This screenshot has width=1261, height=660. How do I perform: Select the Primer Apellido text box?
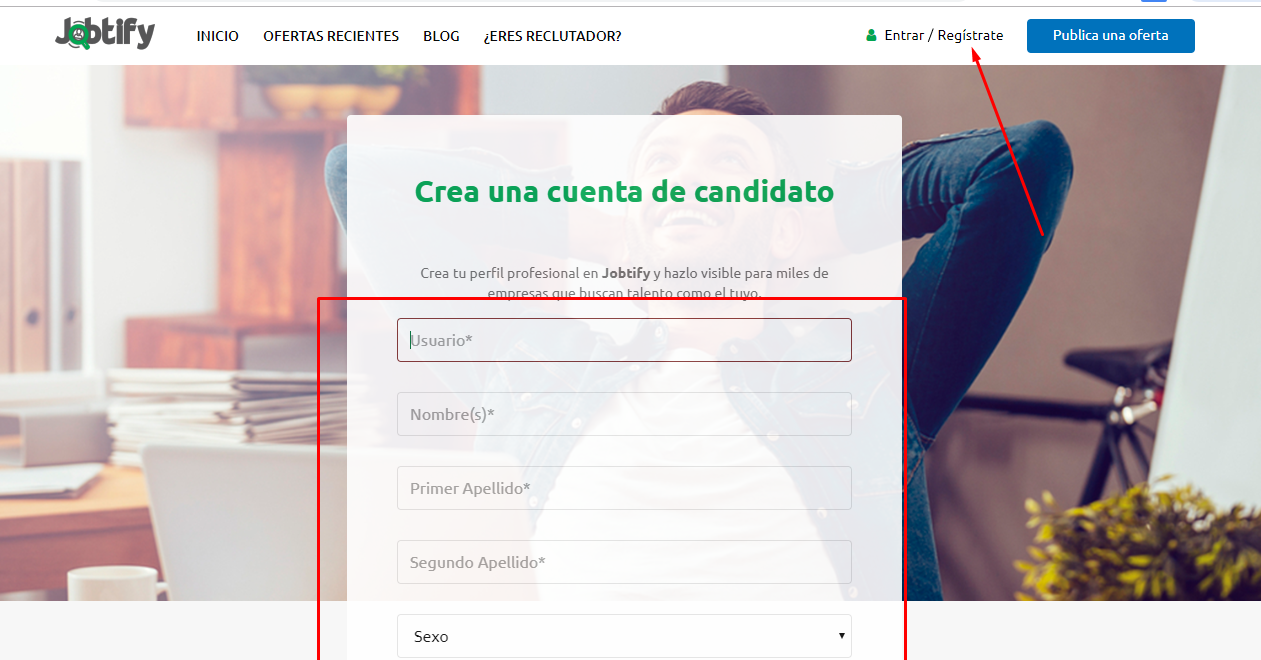point(624,488)
